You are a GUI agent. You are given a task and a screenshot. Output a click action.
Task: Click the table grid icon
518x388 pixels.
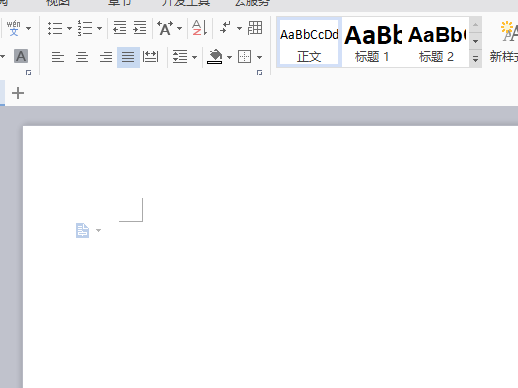[x=255, y=28]
